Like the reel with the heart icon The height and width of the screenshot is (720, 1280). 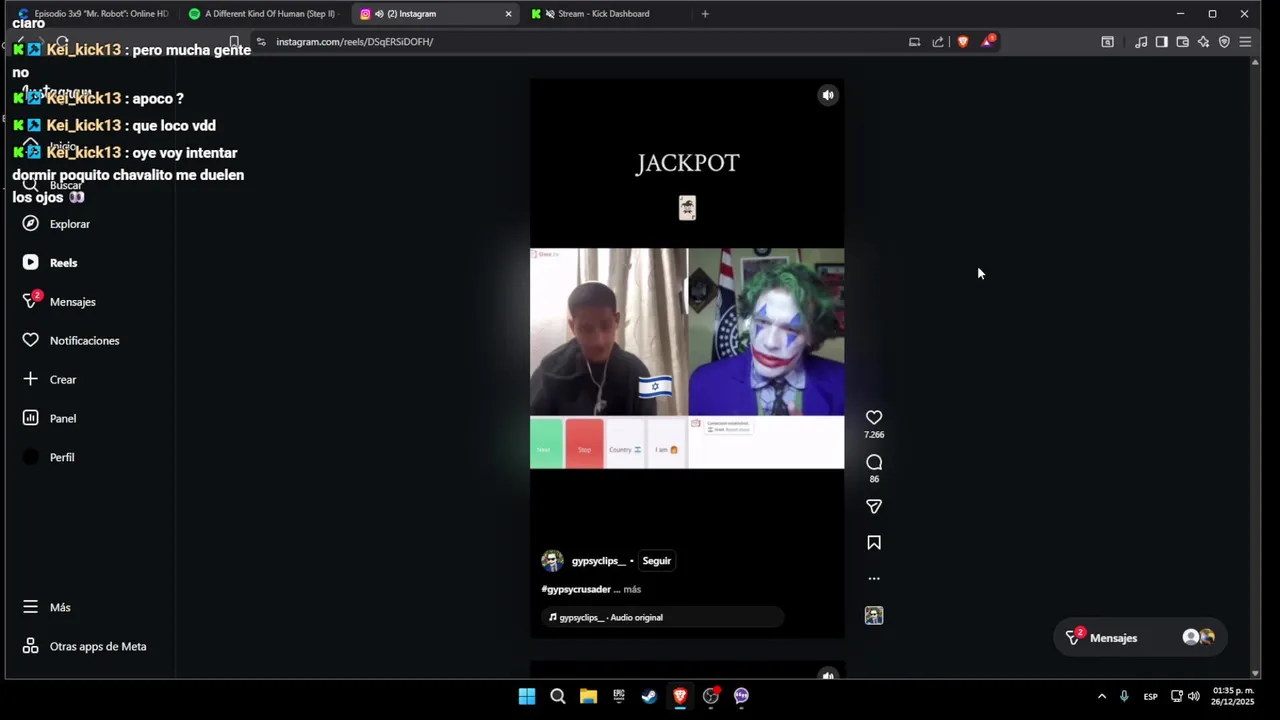click(874, 417)
